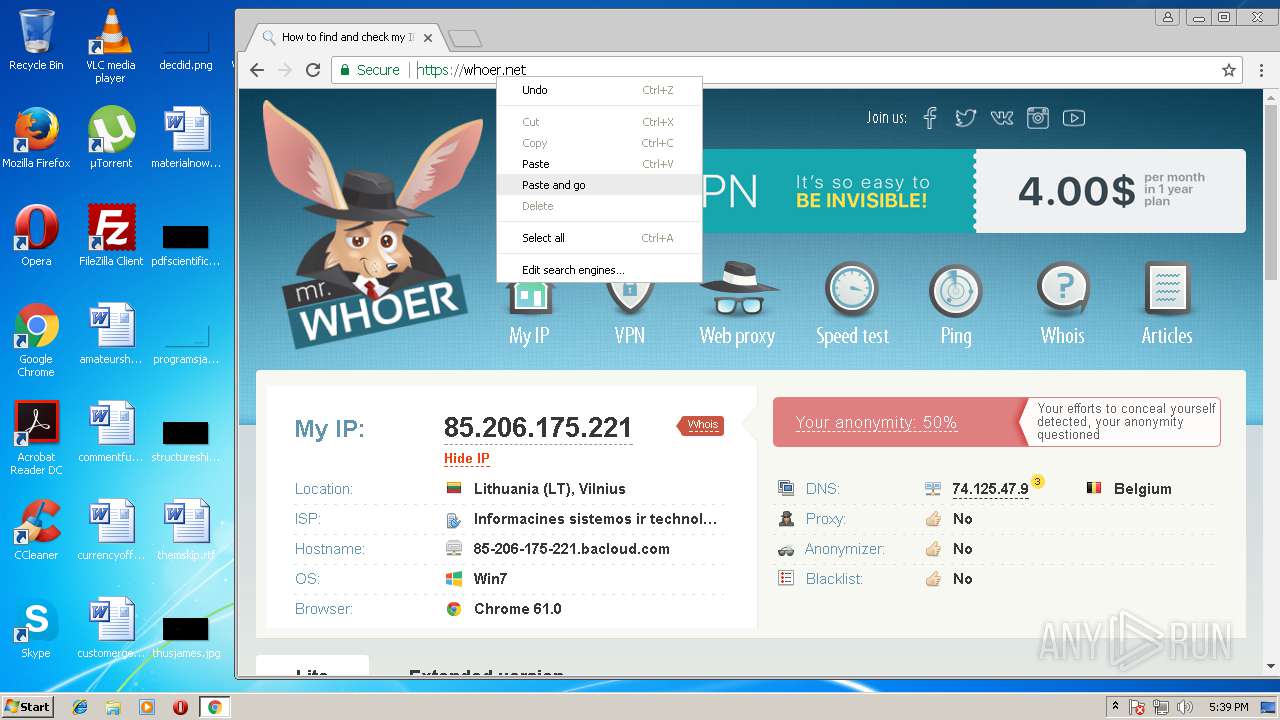1280x720 pixels.
Task: Click the 4.00$ per month offer
Action: point(1110,190)
